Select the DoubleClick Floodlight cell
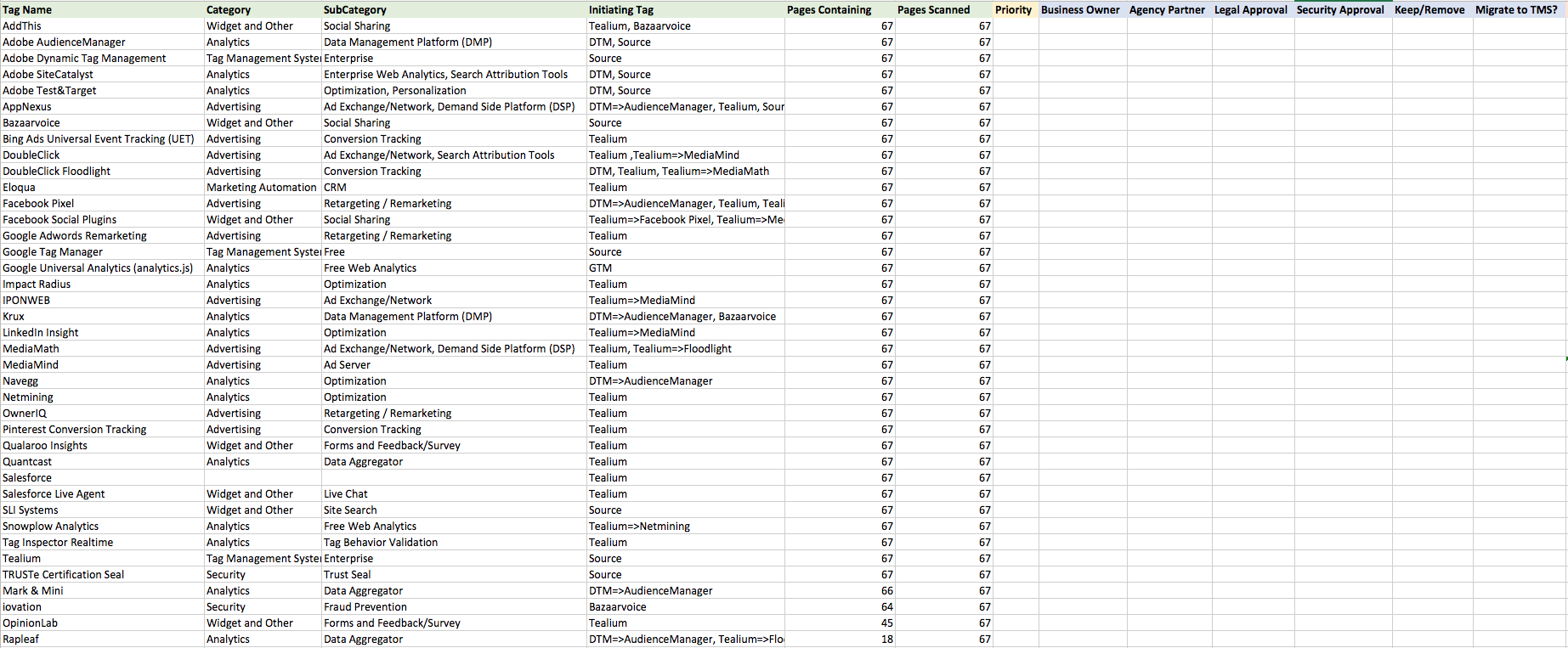Viewport: 1568px width, 648px height. tap(102, 171)
